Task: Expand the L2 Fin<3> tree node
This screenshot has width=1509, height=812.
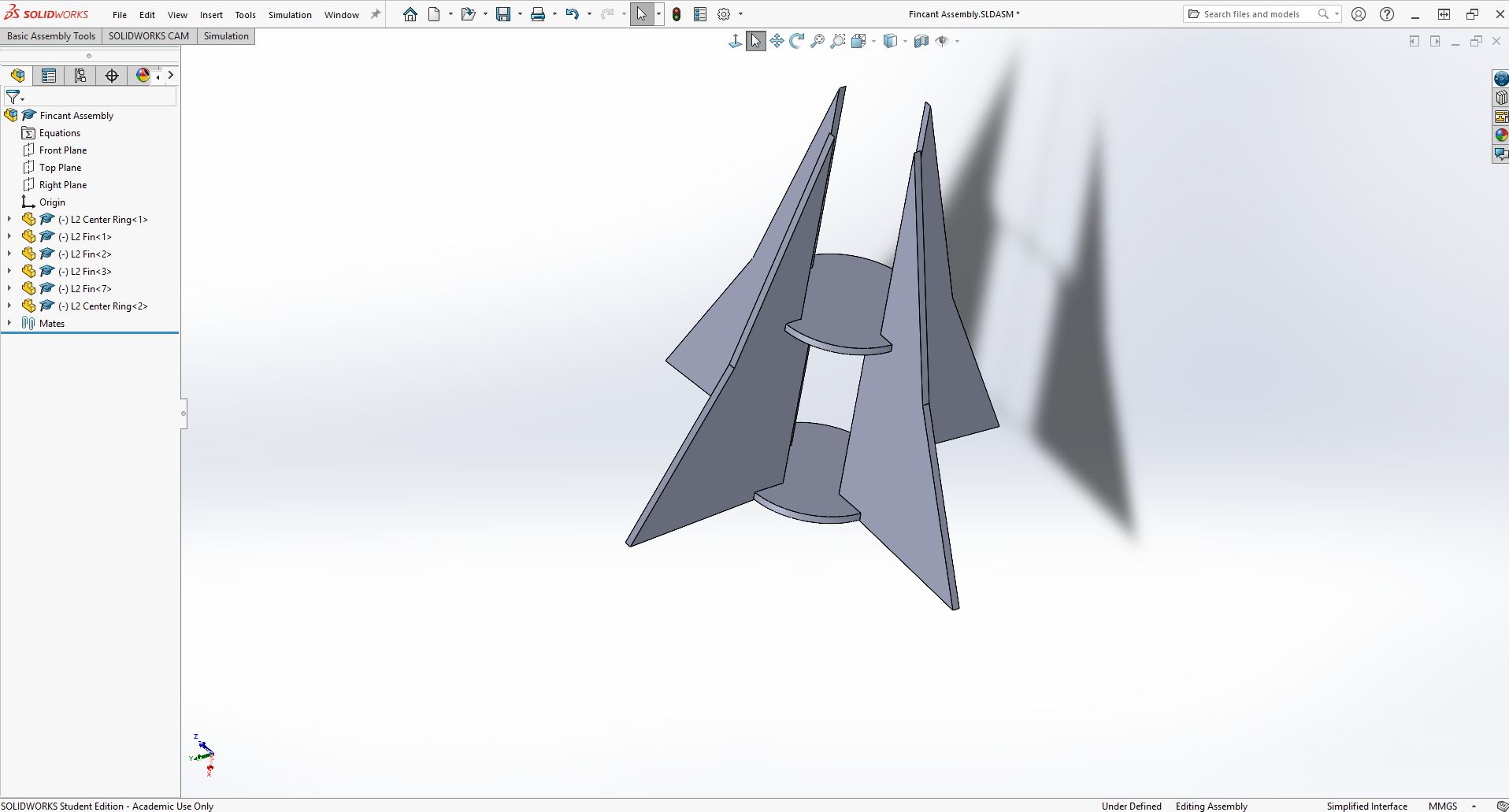Action: (9, 271)
